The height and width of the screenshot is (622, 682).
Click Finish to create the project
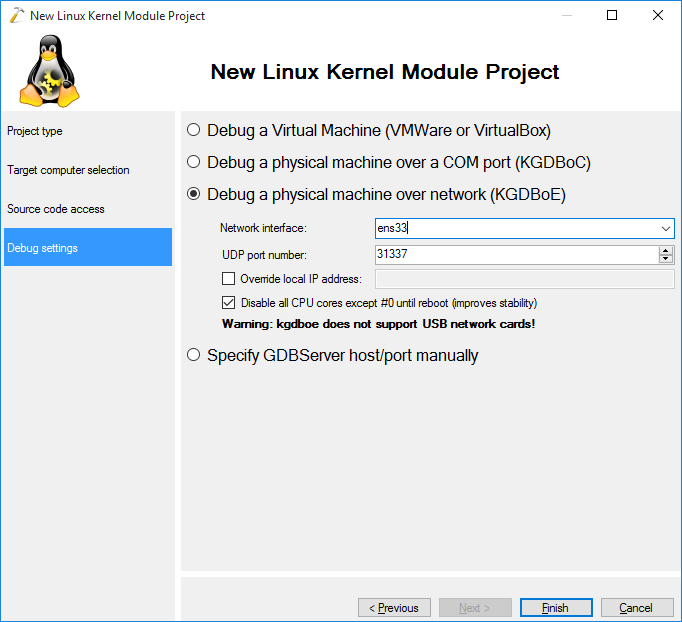[556, 608]
